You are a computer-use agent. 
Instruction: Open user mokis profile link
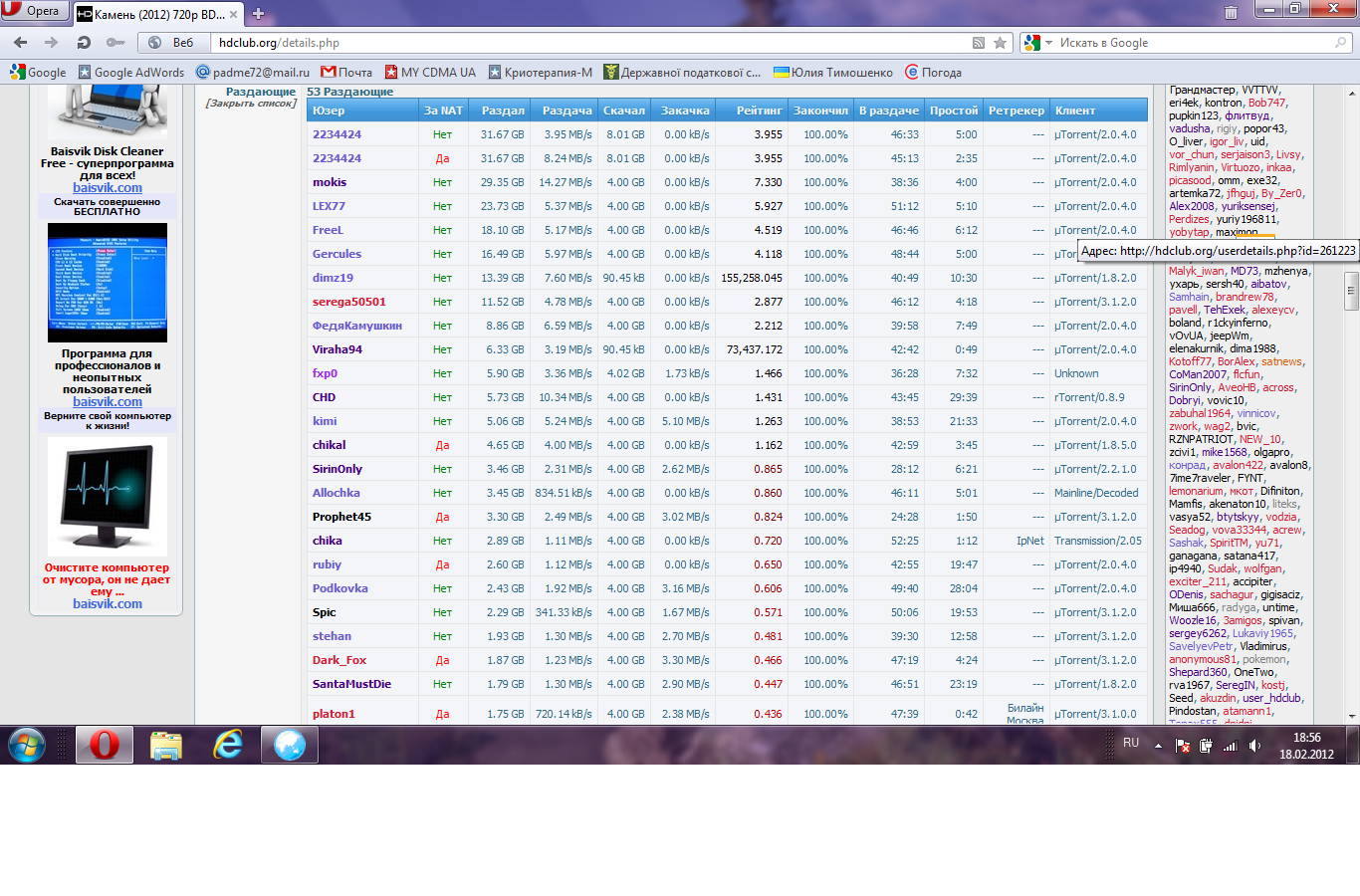coord(330,182)
